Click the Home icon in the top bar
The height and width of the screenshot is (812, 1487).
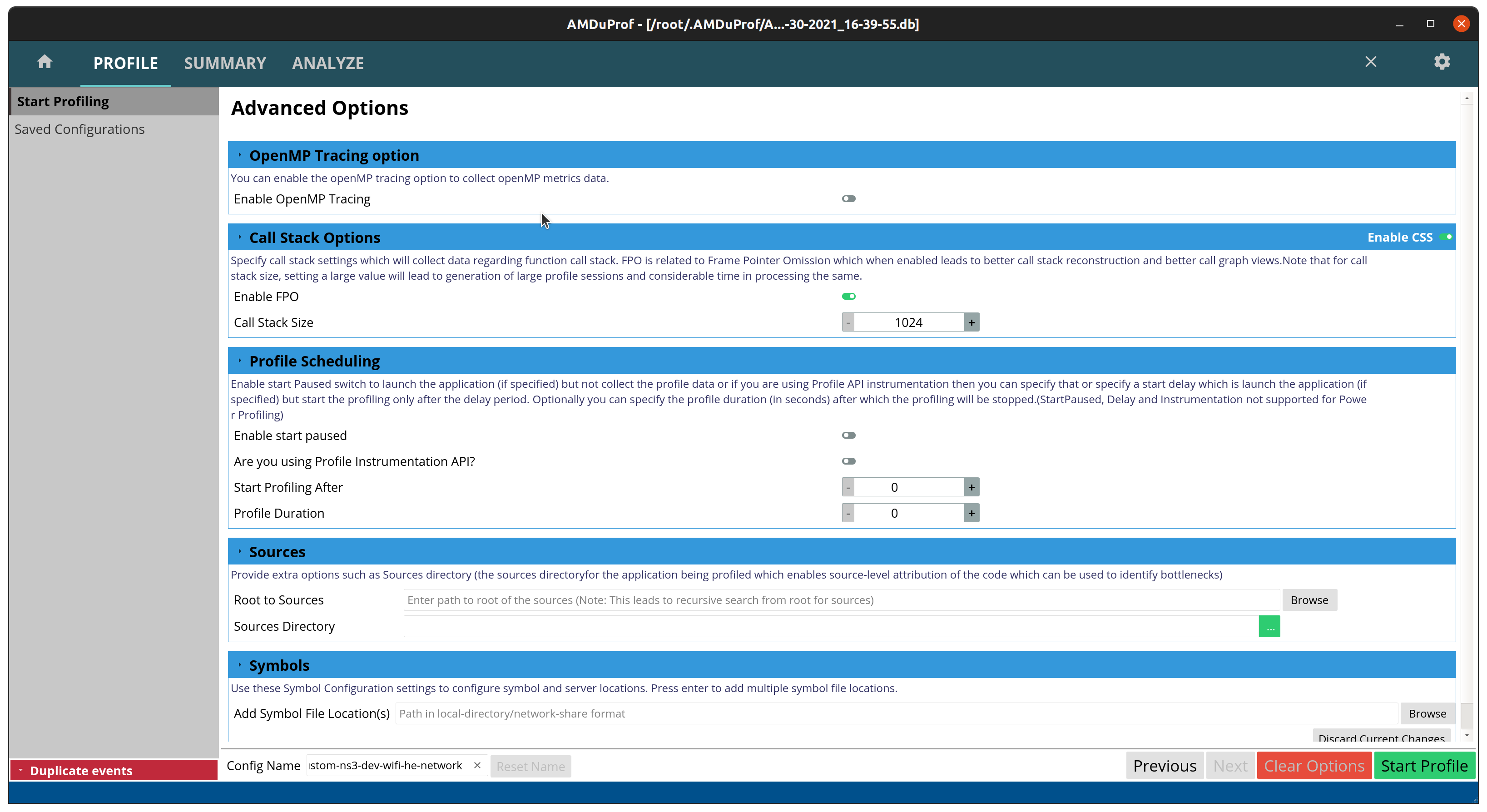click(x=44, y=62)
